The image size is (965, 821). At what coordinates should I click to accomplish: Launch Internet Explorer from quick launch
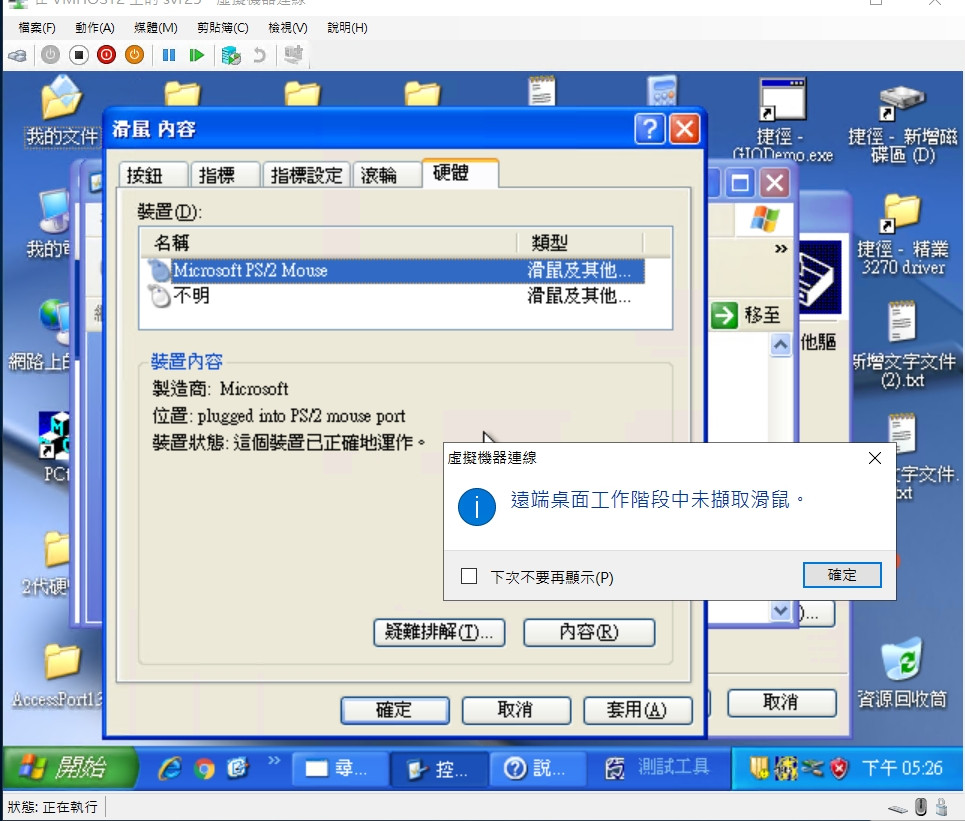click(170, 768)
